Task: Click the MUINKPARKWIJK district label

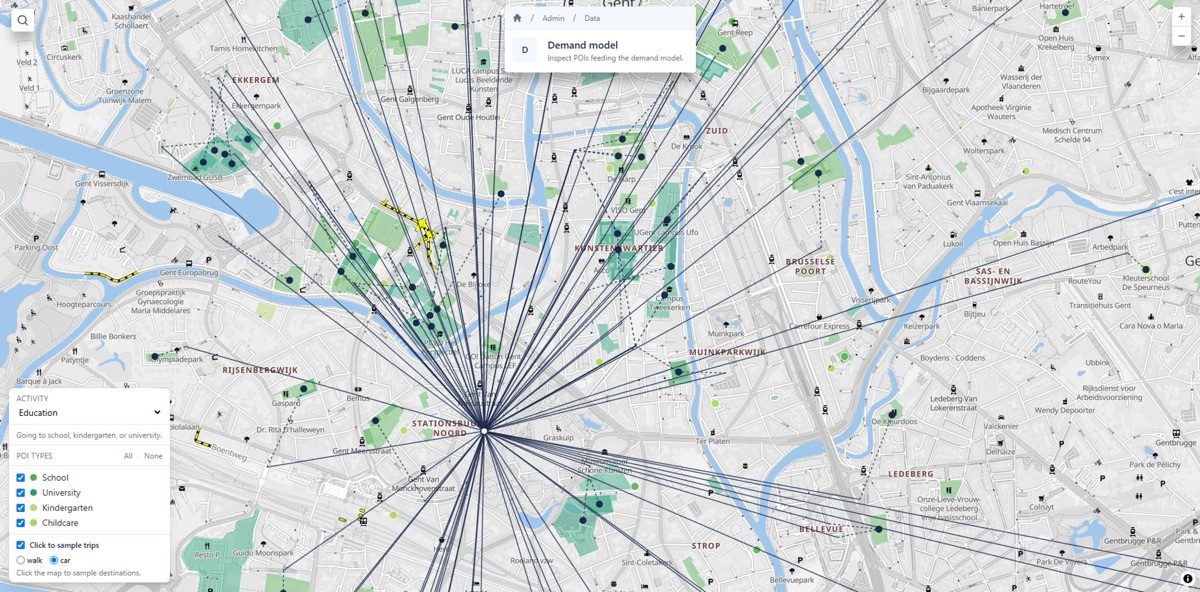Action: pos(727,352)
